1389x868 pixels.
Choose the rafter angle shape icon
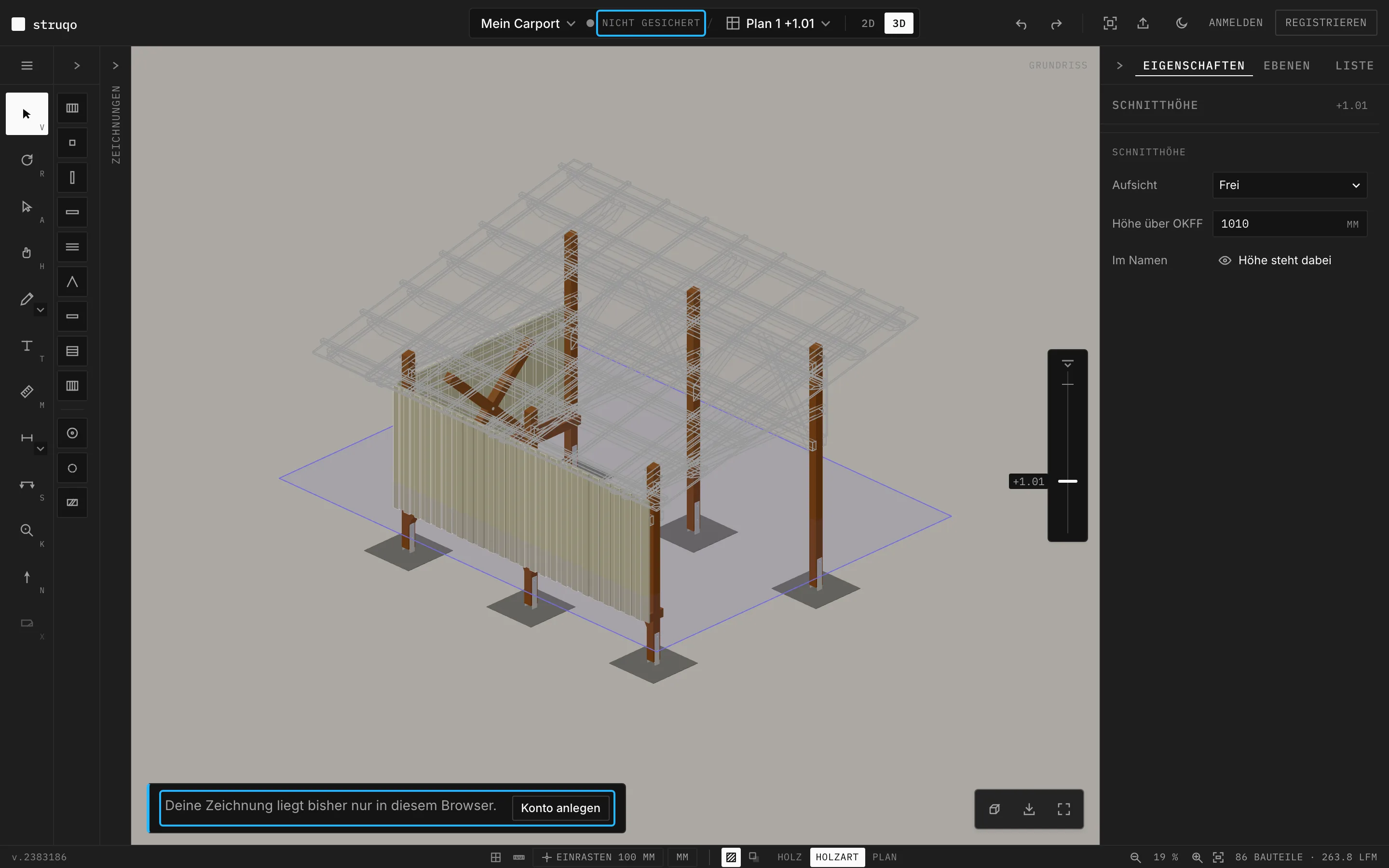[72, 282]
